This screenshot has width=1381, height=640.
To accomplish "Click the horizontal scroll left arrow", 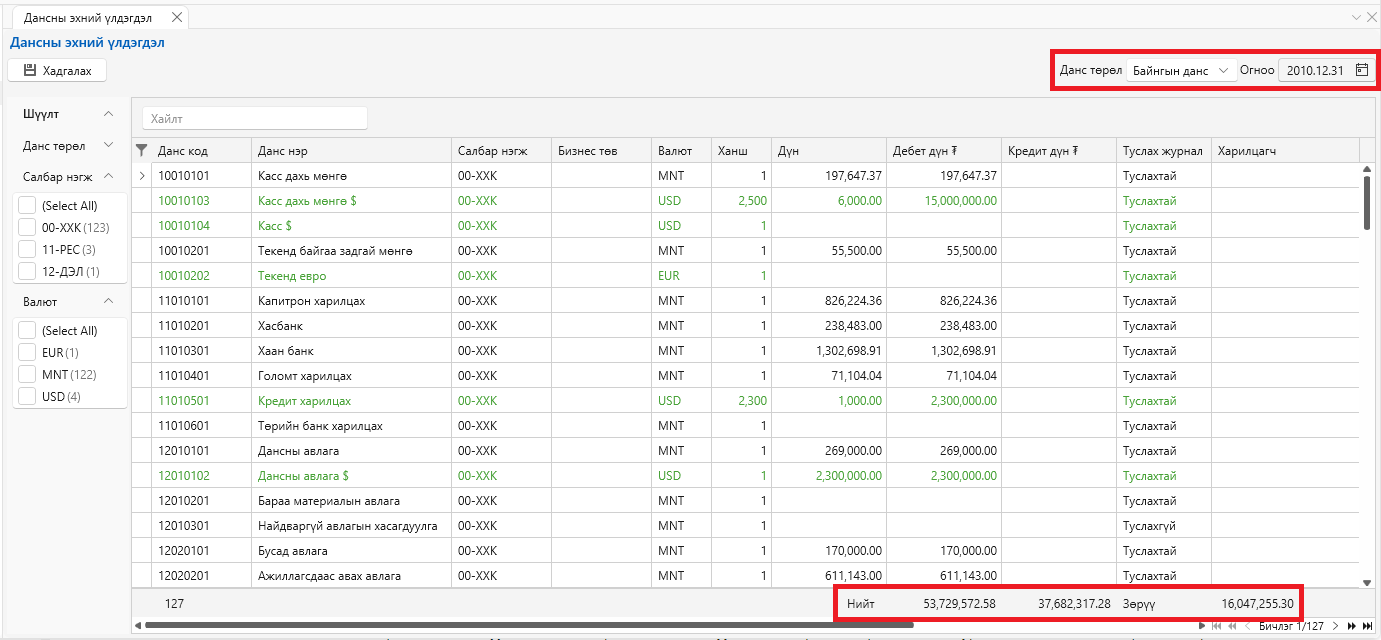I will tap(137, 626).
